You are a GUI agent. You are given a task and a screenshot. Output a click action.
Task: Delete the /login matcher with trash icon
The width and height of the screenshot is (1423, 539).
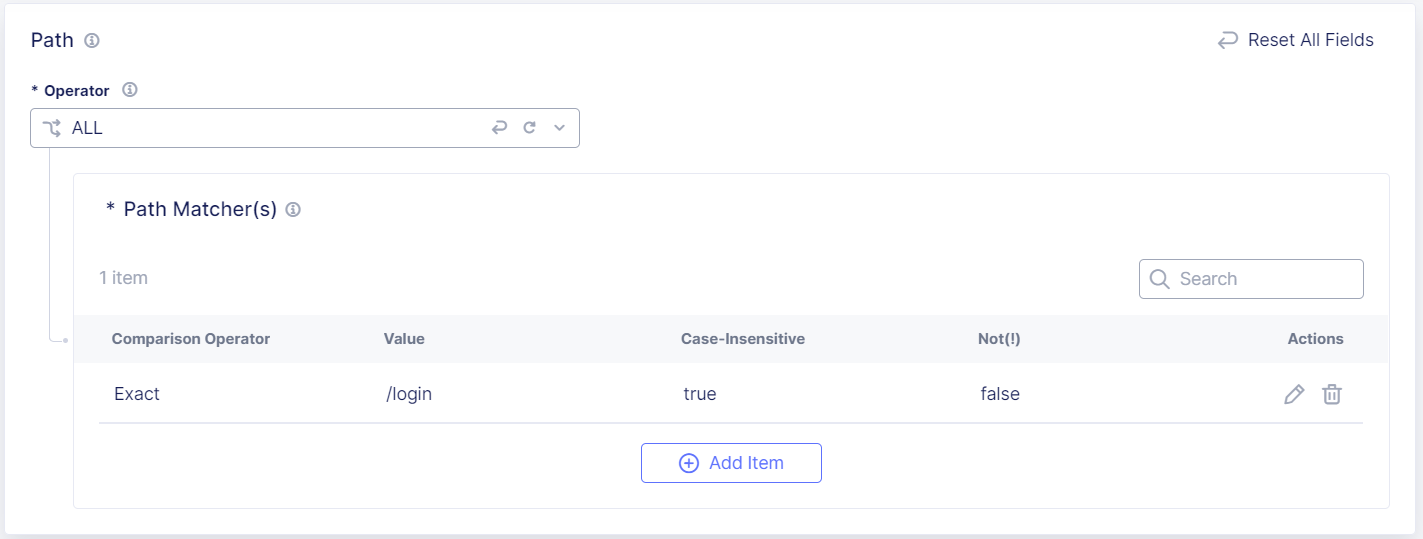[x=1332, y=394]
